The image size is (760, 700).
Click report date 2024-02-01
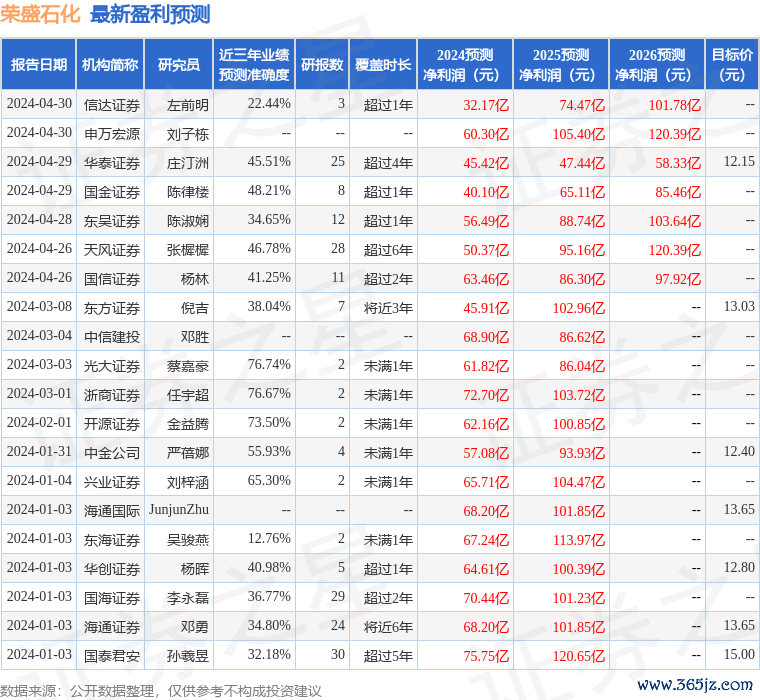coord(39,423)
